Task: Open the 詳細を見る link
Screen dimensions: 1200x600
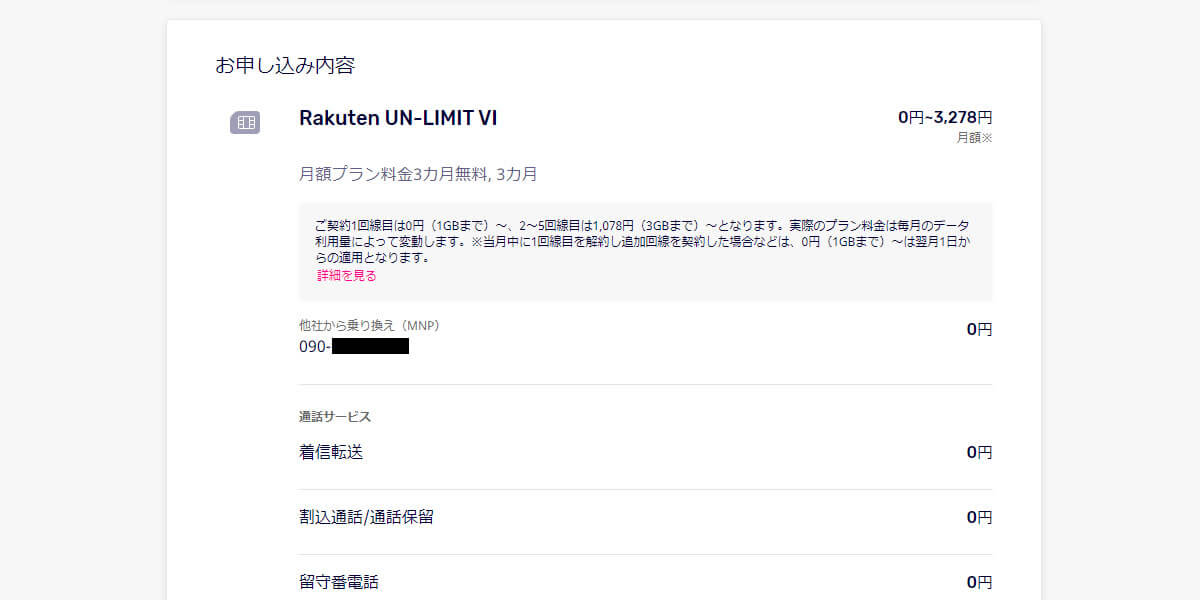Action: tap(346, 276)
